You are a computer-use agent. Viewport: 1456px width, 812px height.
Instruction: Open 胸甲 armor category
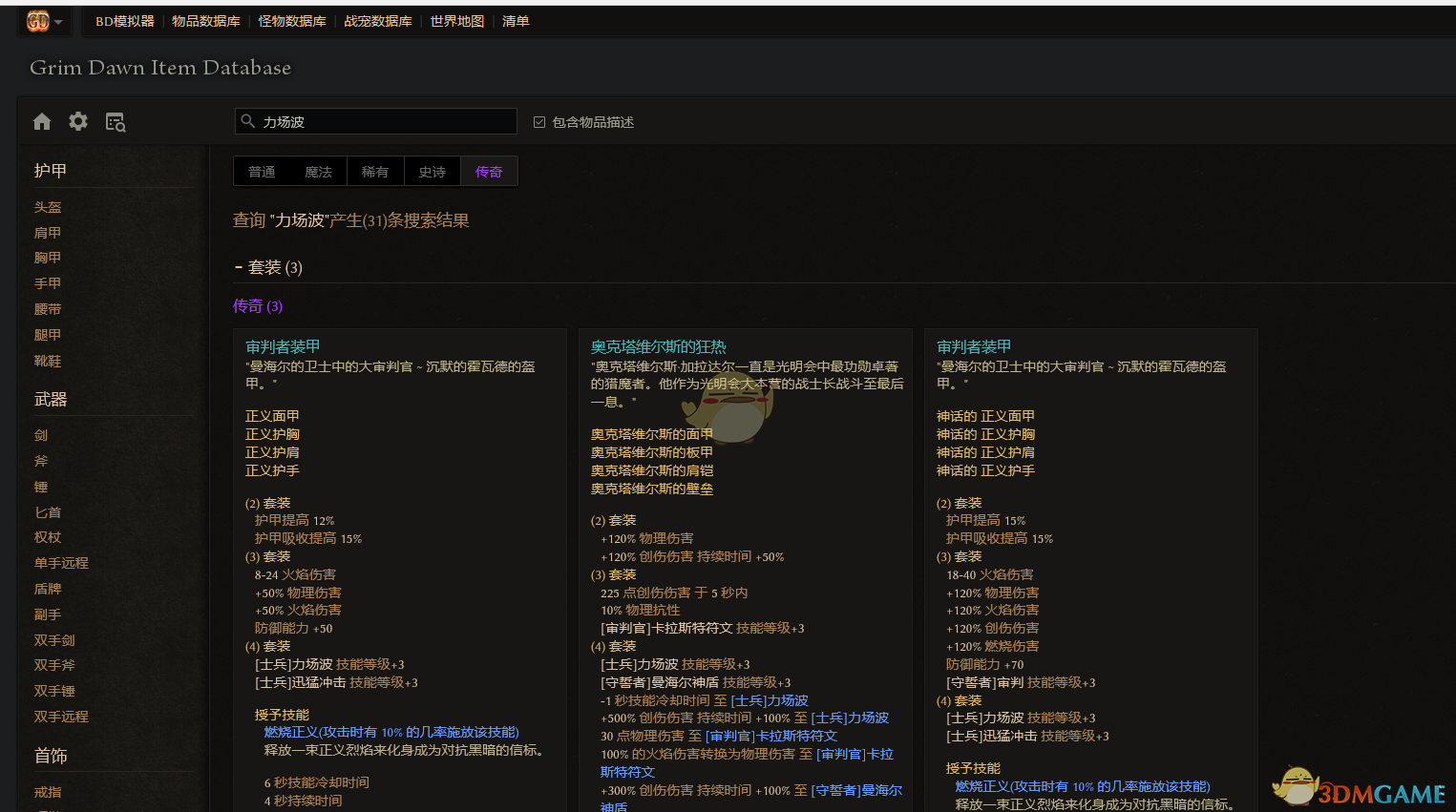48,258
